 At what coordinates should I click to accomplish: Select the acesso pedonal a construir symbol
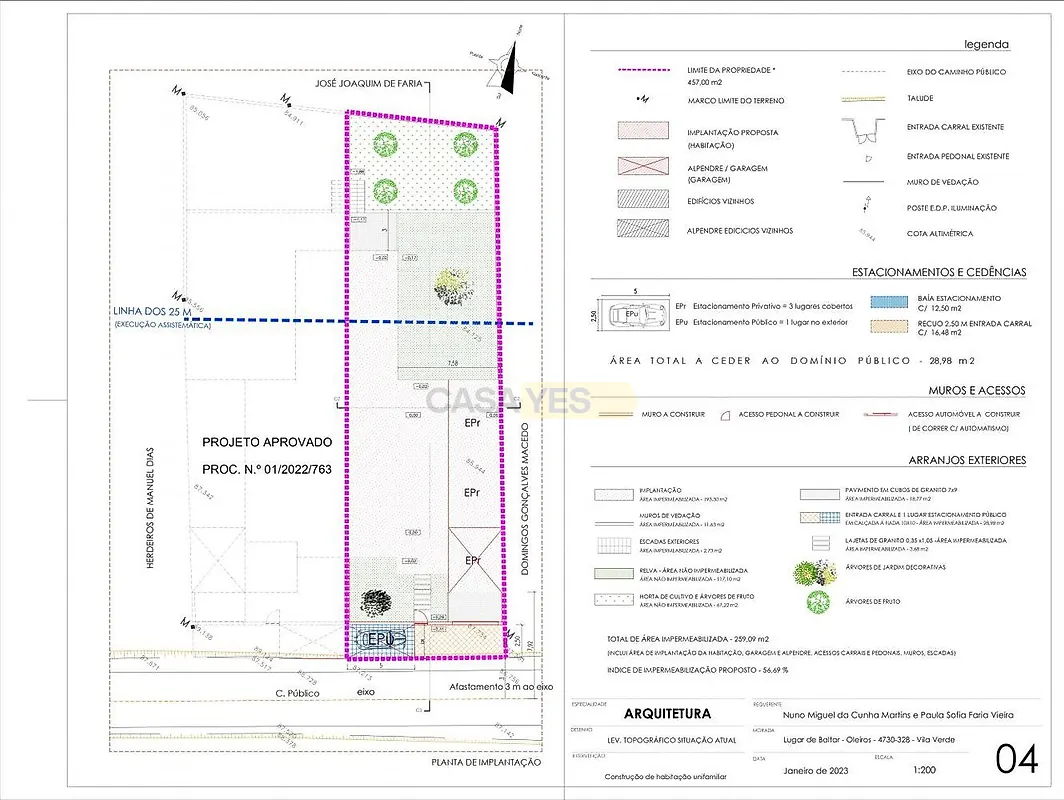(725, 415)
